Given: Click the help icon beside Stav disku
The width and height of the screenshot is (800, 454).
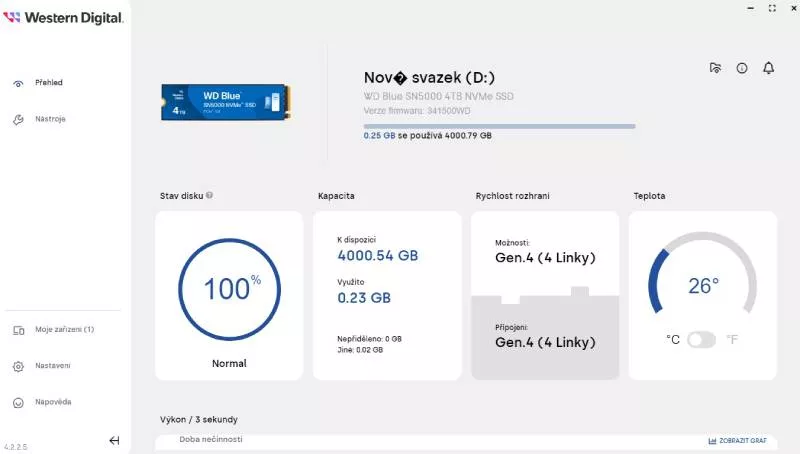Looking at the screenshot, I should click(209, 196).
